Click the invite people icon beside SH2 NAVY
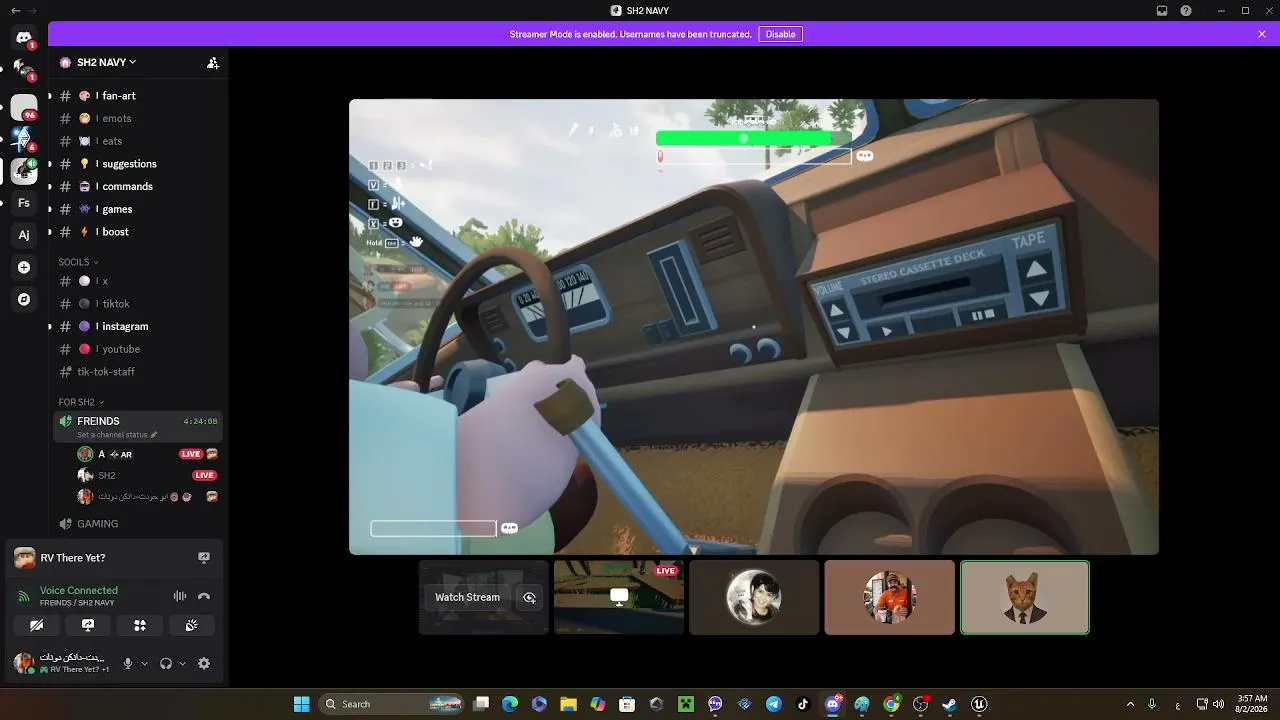The image size is (1280, 720). (x=213, y=62)
